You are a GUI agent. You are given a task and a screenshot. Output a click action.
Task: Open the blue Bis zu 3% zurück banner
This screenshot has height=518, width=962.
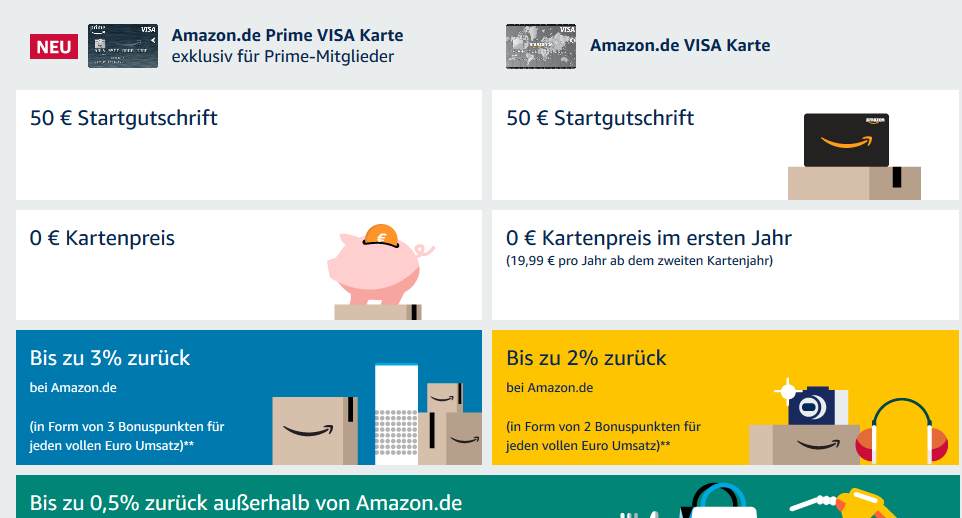click(248, 398)
